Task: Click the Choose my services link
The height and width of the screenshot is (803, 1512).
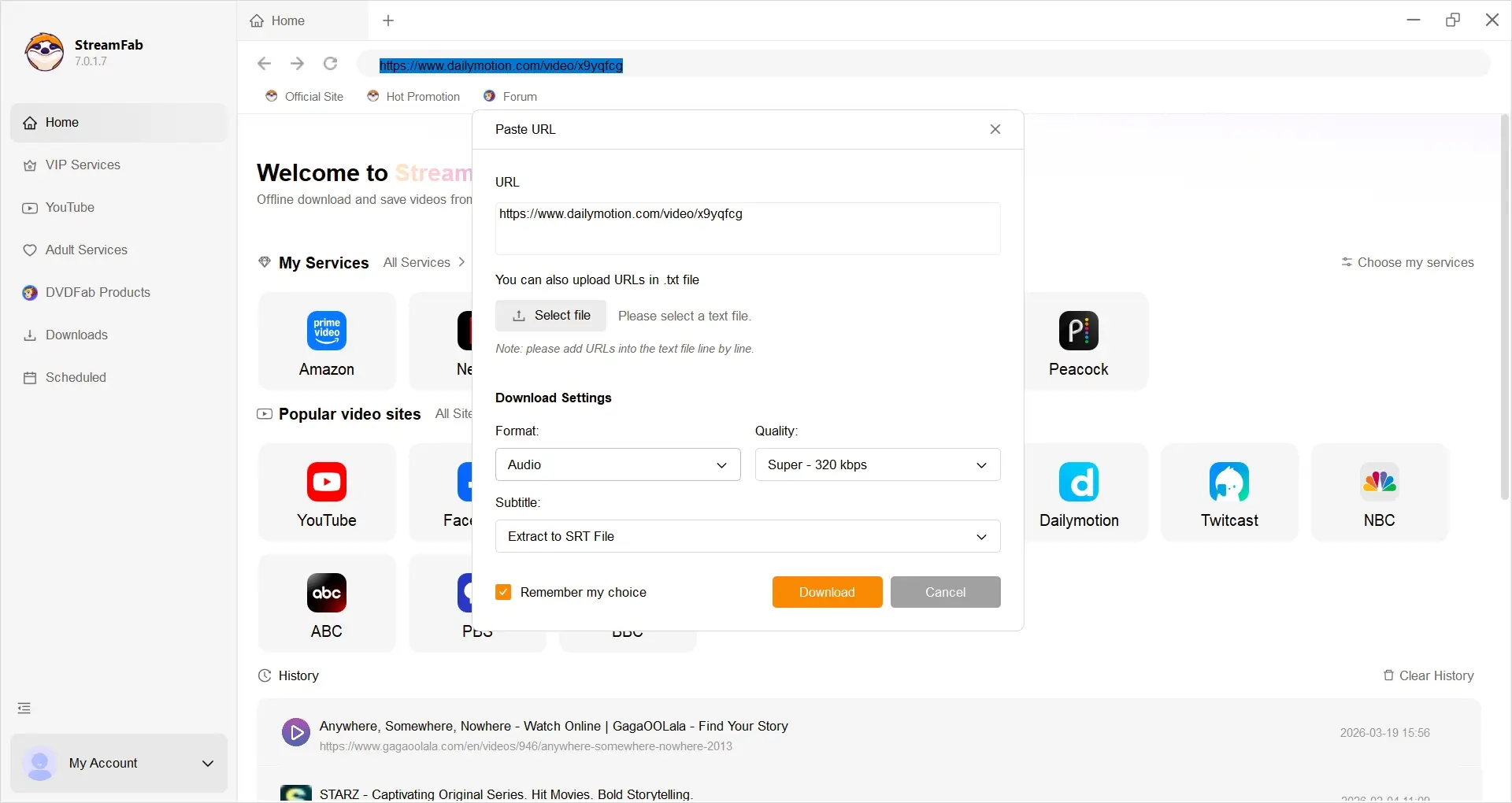Action: (x=1407, y=263)
